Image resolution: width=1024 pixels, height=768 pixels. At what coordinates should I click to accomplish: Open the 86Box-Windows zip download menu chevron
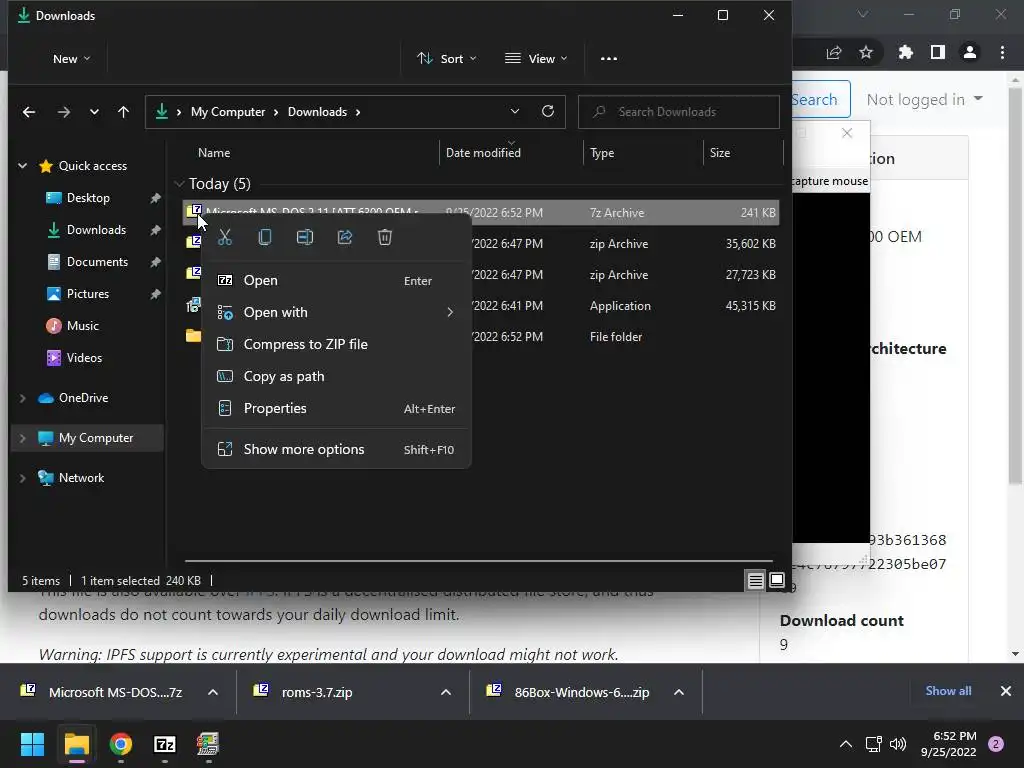pyautogui.click(x=679, y=692)
